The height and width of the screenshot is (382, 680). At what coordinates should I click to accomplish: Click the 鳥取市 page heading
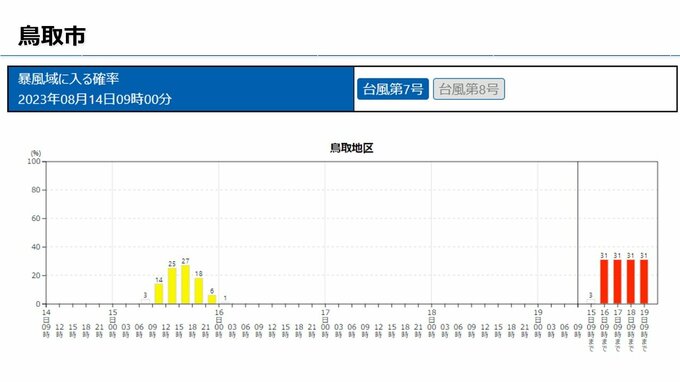pos(52,36)
